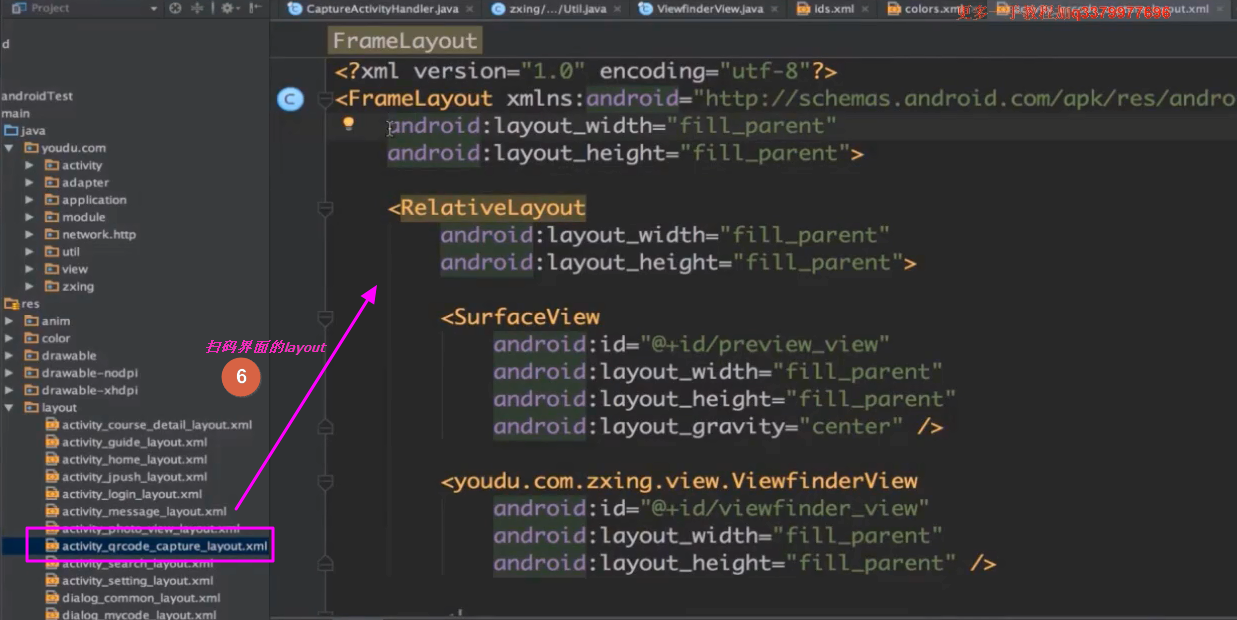
Task: Fold the RelativeLayout code block
Action: pyautogui.click(x=324, y=208)
